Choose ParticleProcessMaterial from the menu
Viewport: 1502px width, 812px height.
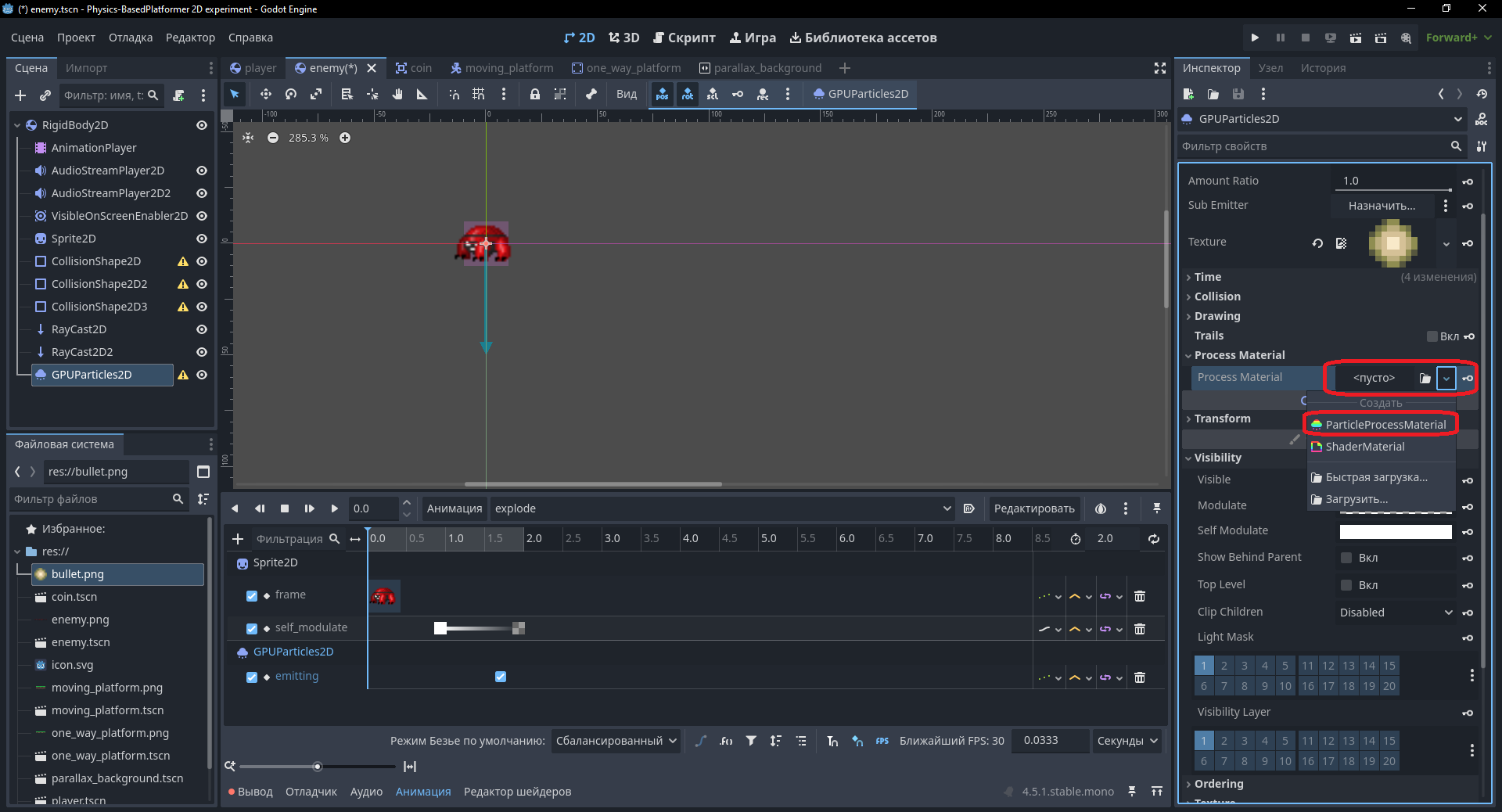[x=1381, y=425]
